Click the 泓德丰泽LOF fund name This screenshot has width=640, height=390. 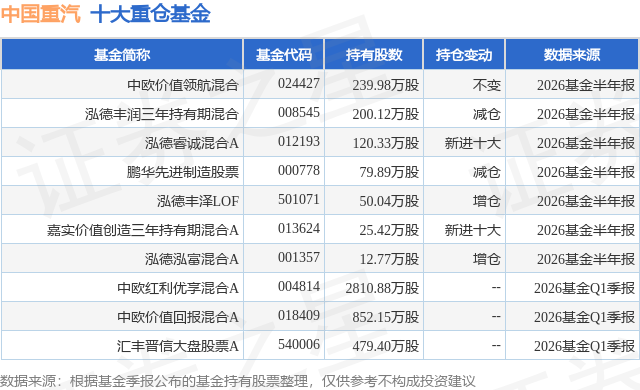(x=198, y=201)
